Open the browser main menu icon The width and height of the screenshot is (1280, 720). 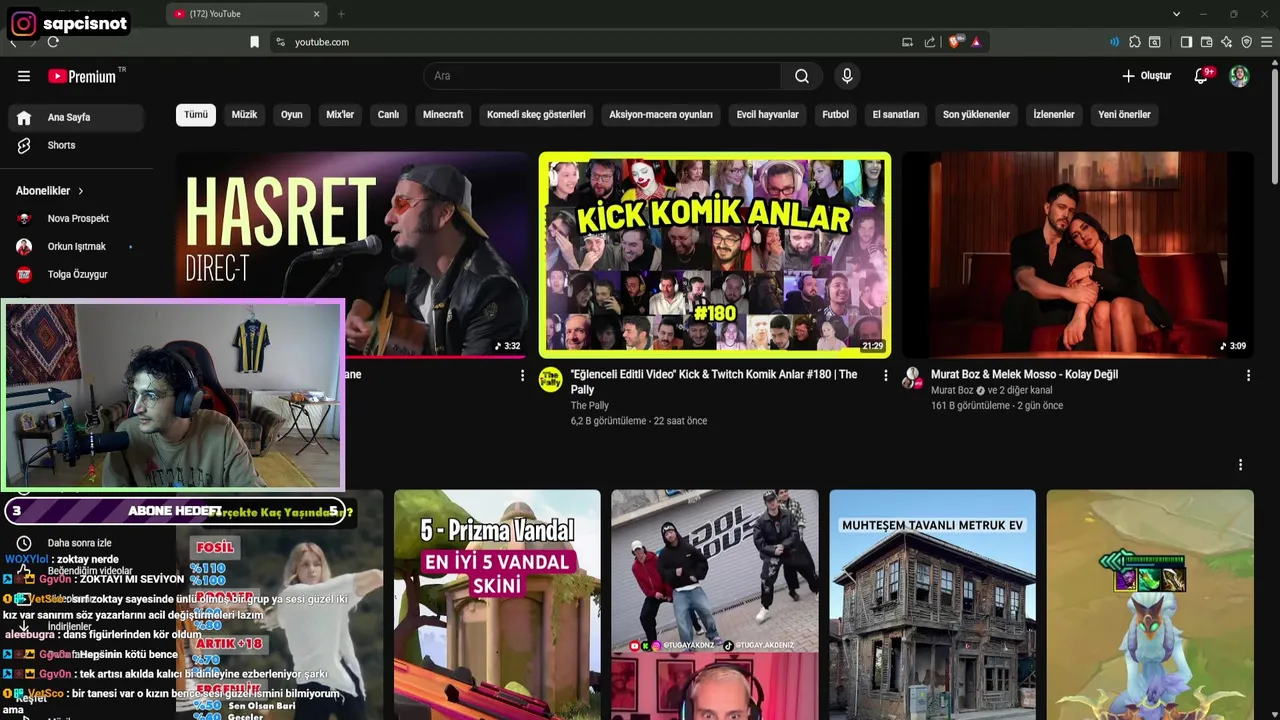point(1267,42)
